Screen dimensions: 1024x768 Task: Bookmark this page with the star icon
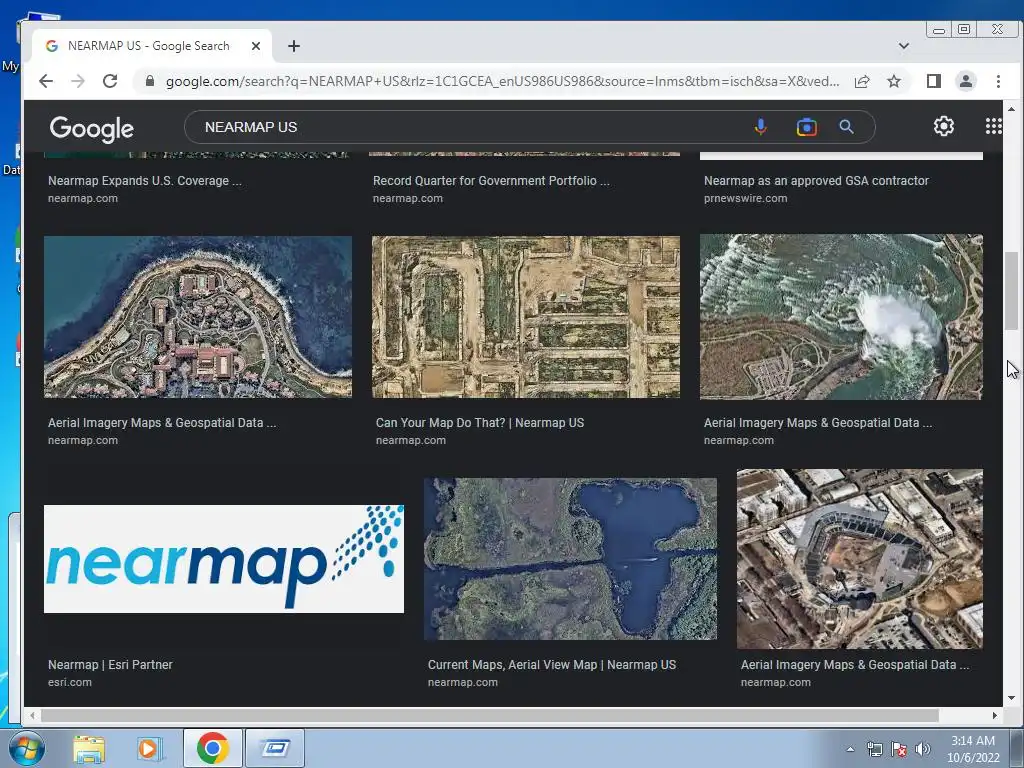point(894,81)
